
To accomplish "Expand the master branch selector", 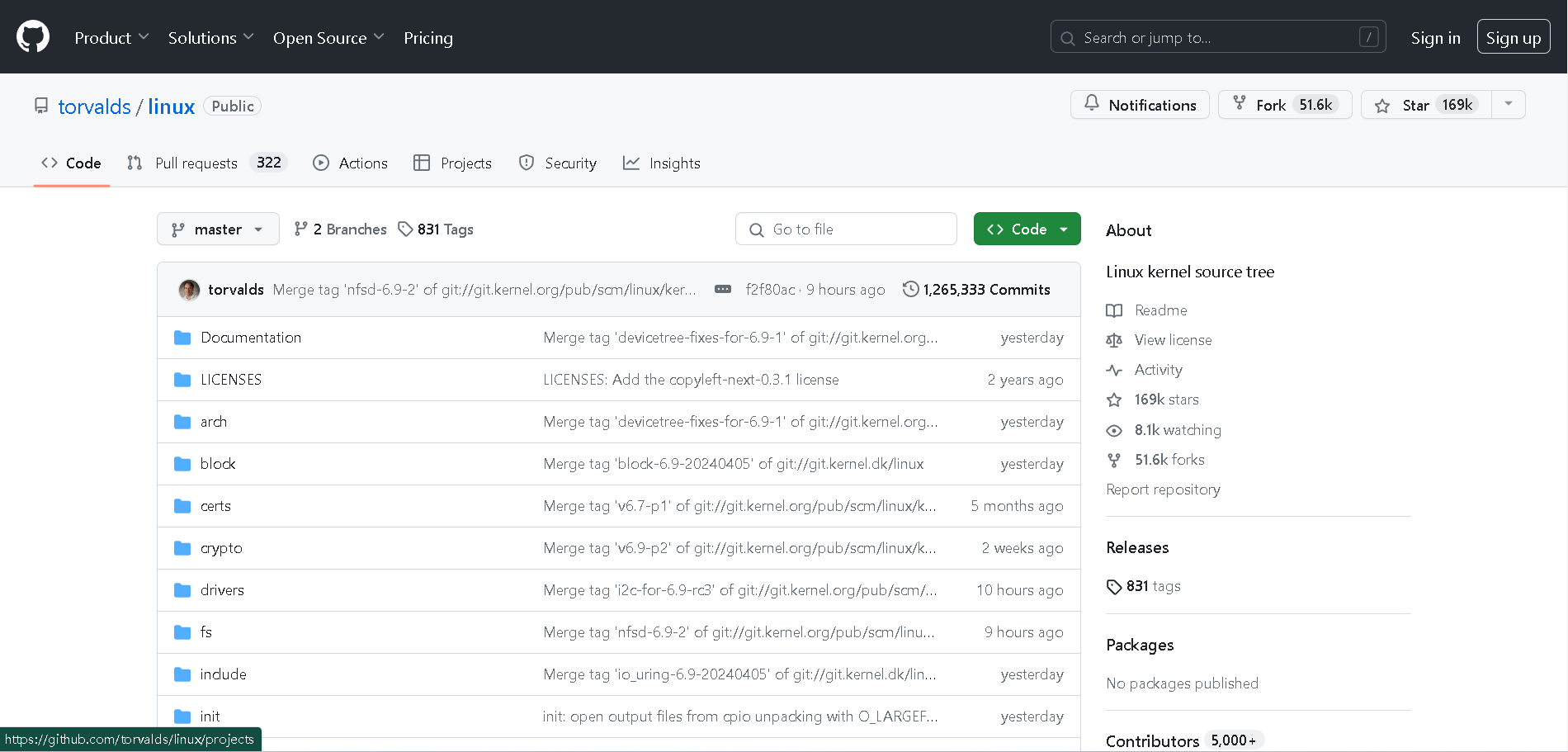I will pos(218,229).
